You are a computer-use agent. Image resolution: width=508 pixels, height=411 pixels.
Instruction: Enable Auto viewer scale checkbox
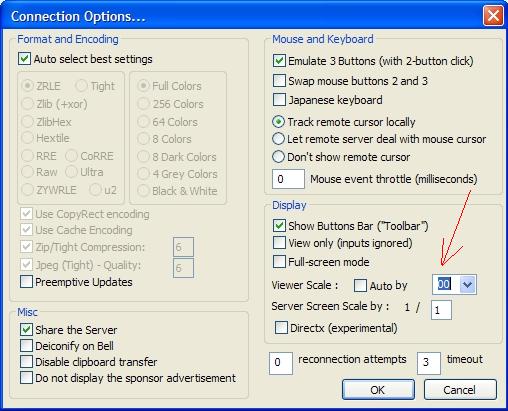pos(360,286)
